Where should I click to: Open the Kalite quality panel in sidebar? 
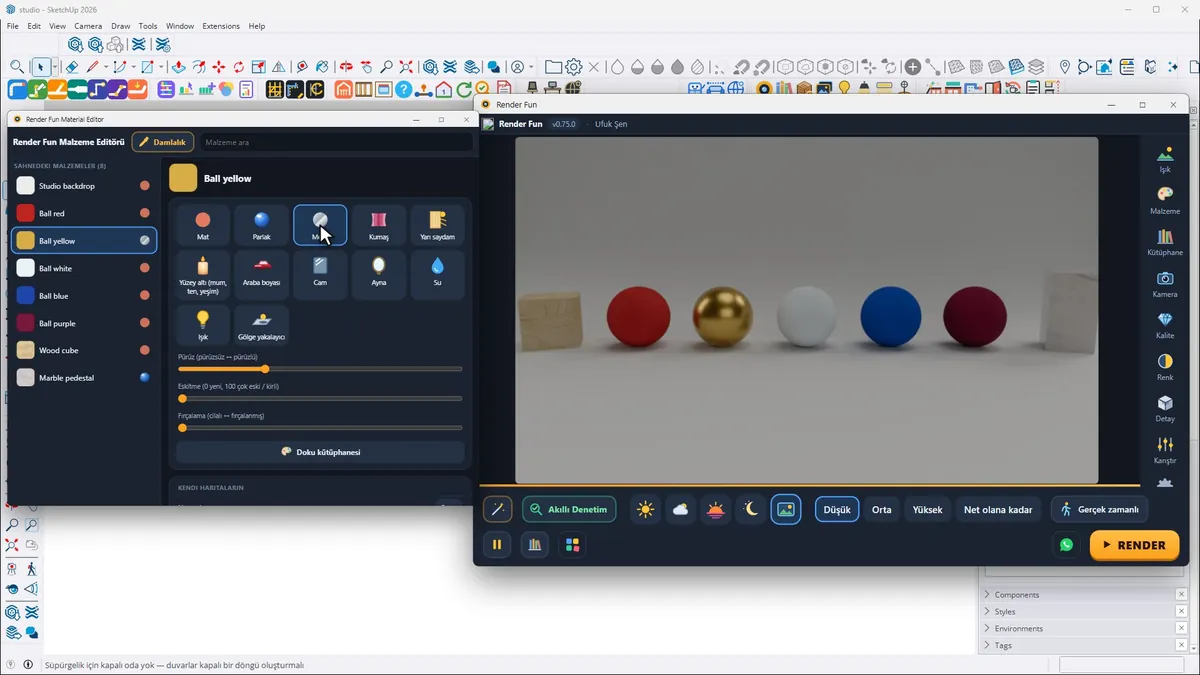pos(1165,326)
